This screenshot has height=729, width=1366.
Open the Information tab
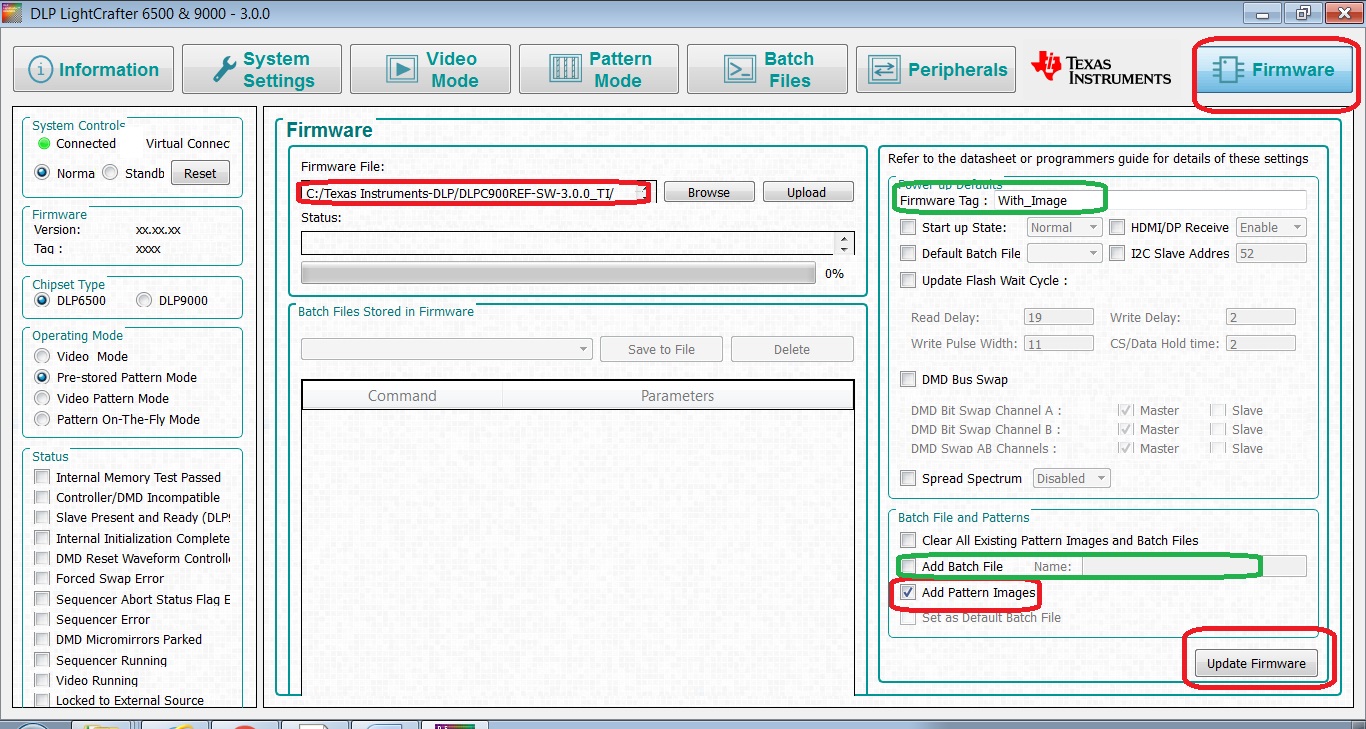pos(94,70)
